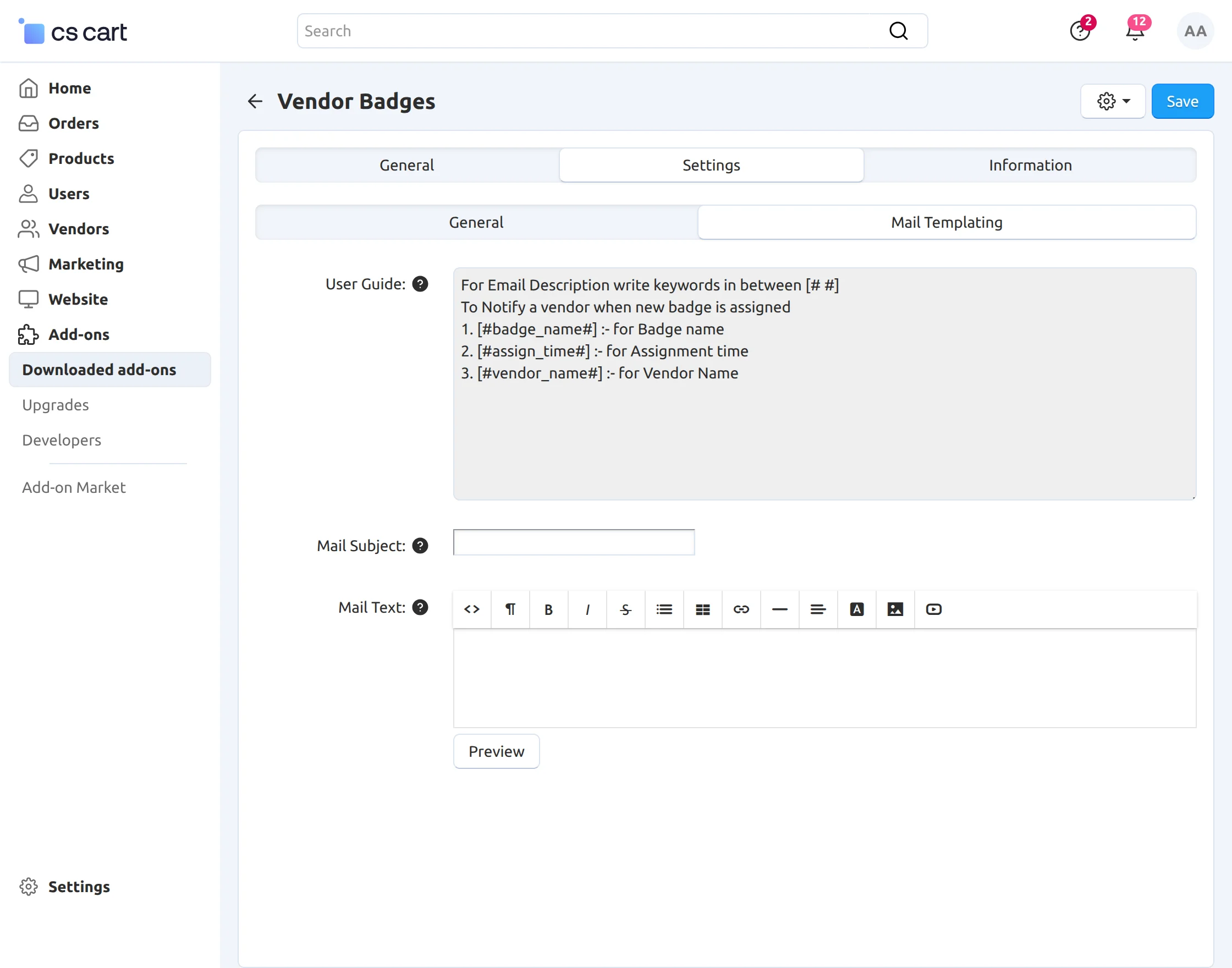Image resolution: width=1232 pixels, height=968 pixels.
Task: Open the list options dropdown
Action: point(664,609)
